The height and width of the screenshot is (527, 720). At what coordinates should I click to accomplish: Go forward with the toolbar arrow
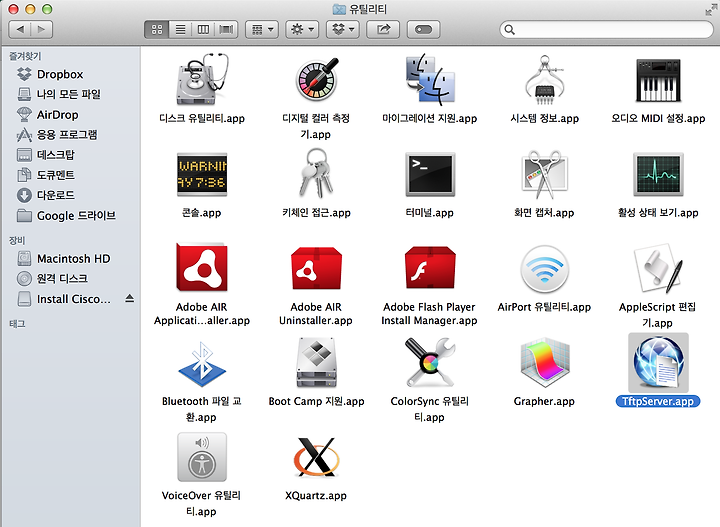[41, 29]
